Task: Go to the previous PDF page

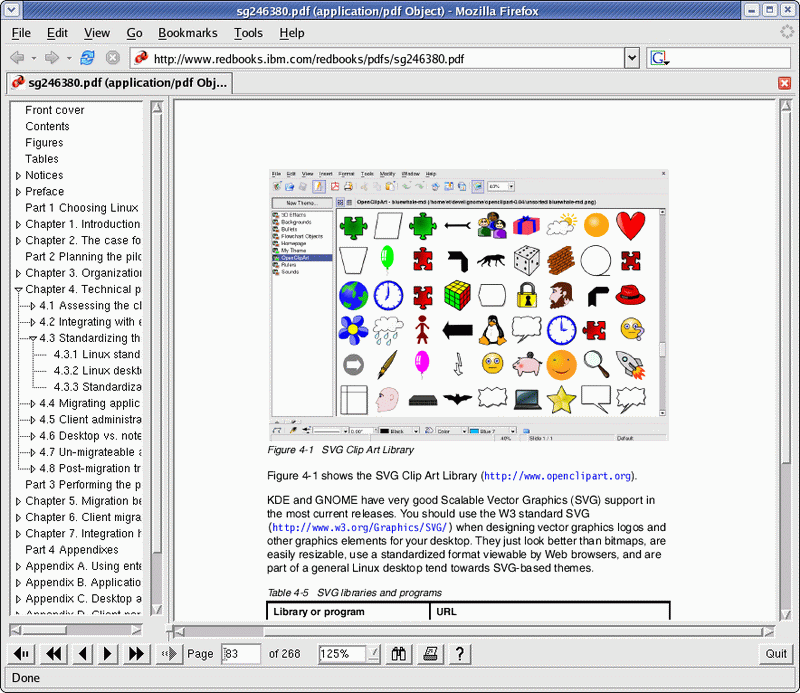Action: 83,654
